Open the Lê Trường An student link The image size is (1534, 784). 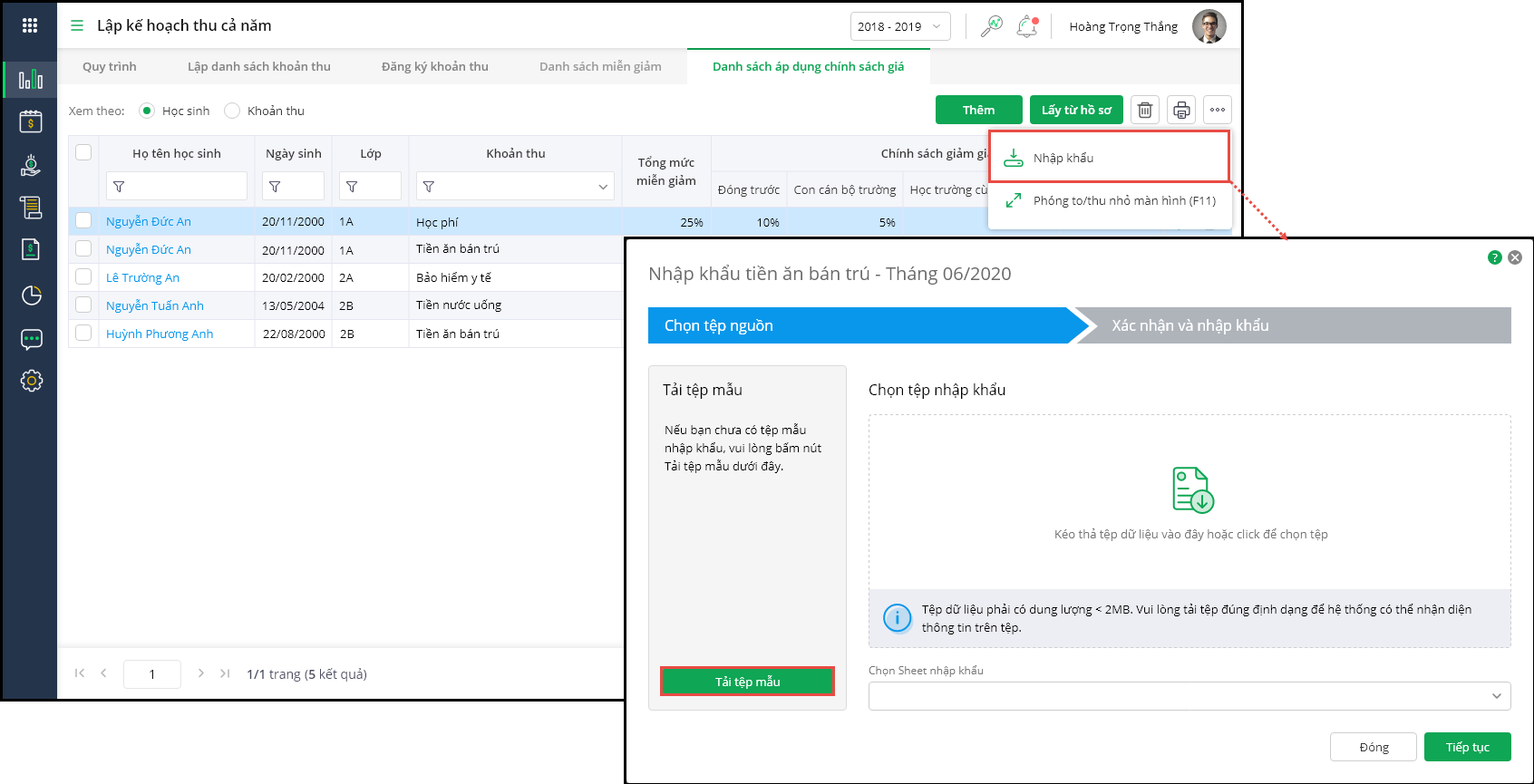(142, 277)
